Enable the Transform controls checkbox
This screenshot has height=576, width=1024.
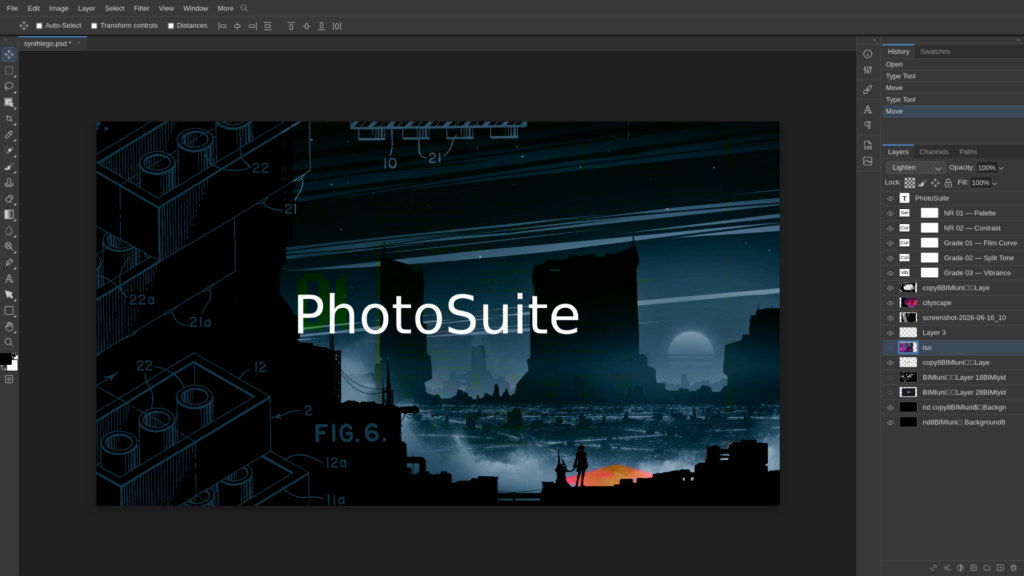(x=94, y=26)
